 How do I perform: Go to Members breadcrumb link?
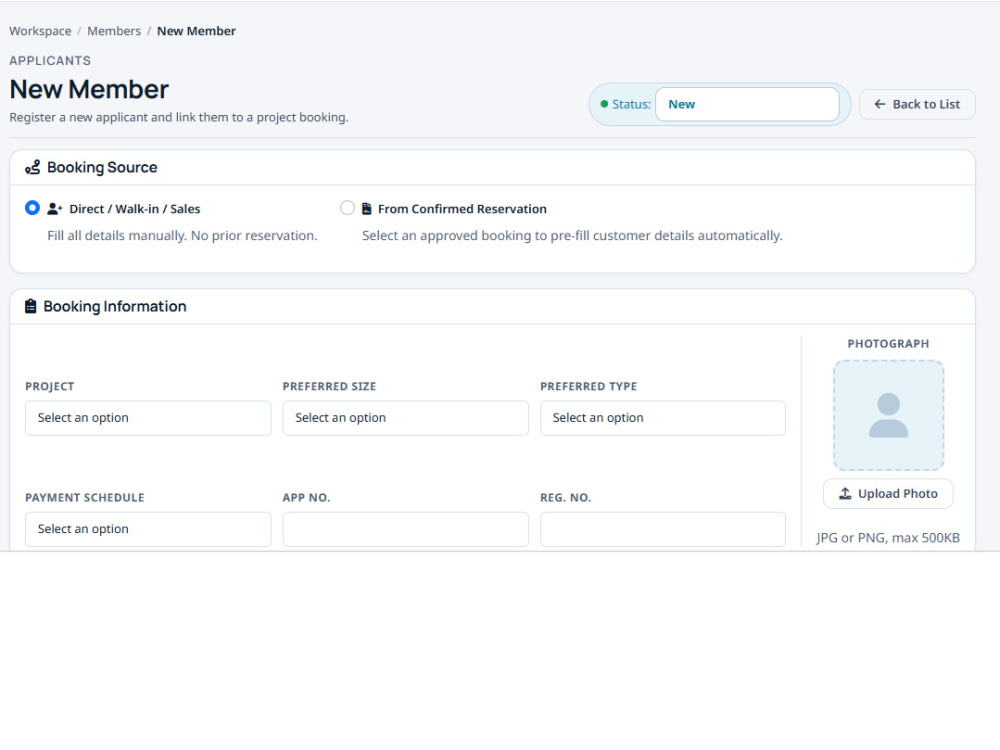click(114, 31)
